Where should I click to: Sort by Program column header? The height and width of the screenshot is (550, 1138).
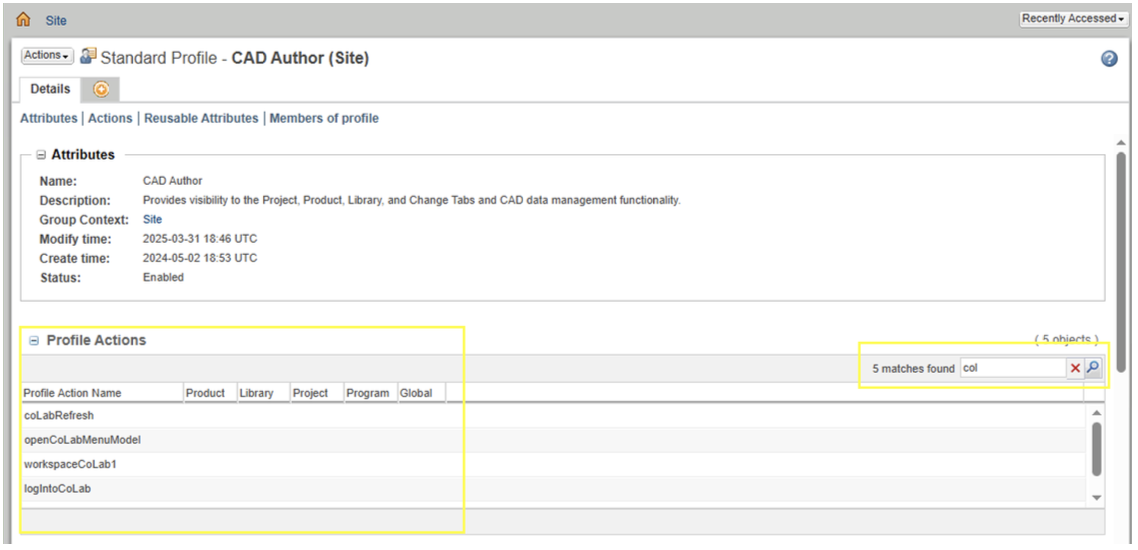coord(370,393)
